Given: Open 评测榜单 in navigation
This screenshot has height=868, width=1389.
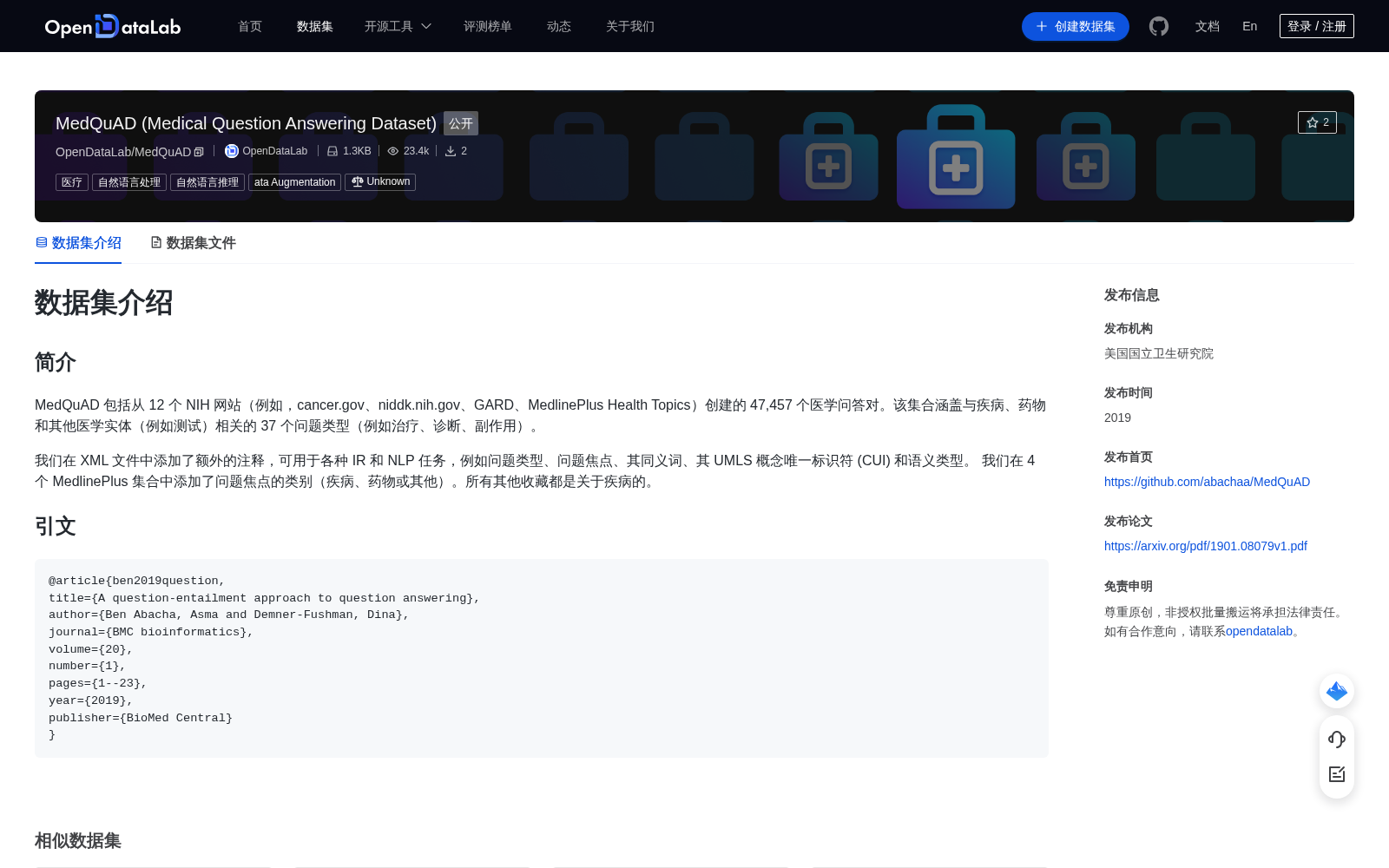Looking at the screenshot, I should click(488, 26).
